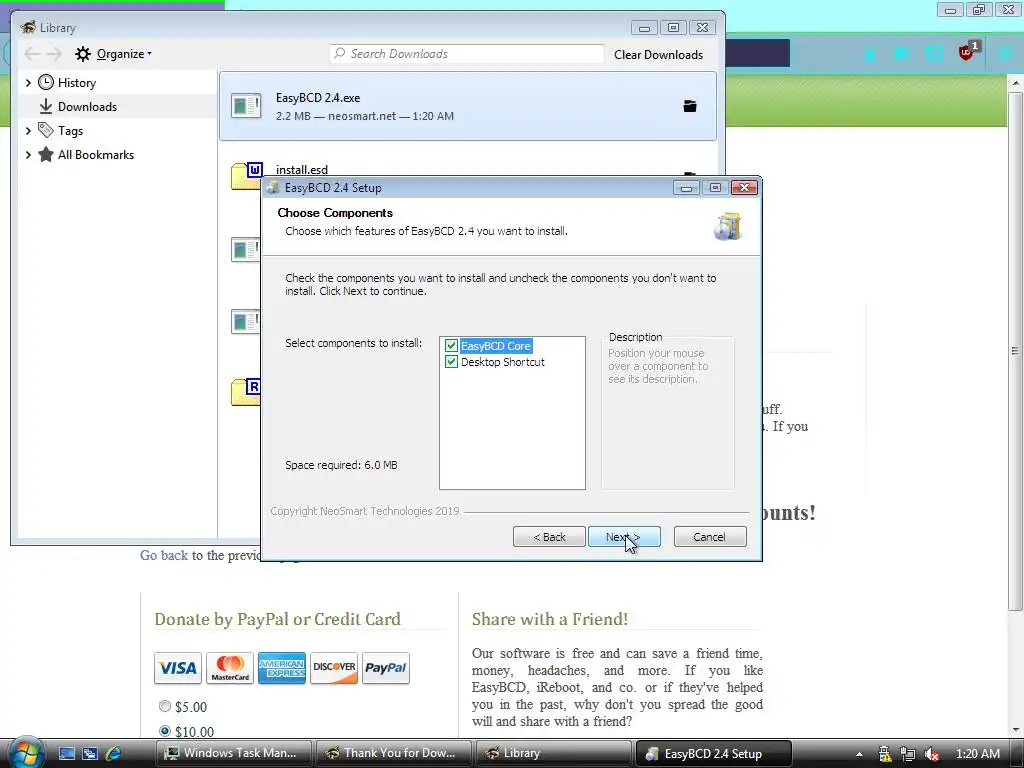Click the American Express card icon

pos(281,667)
